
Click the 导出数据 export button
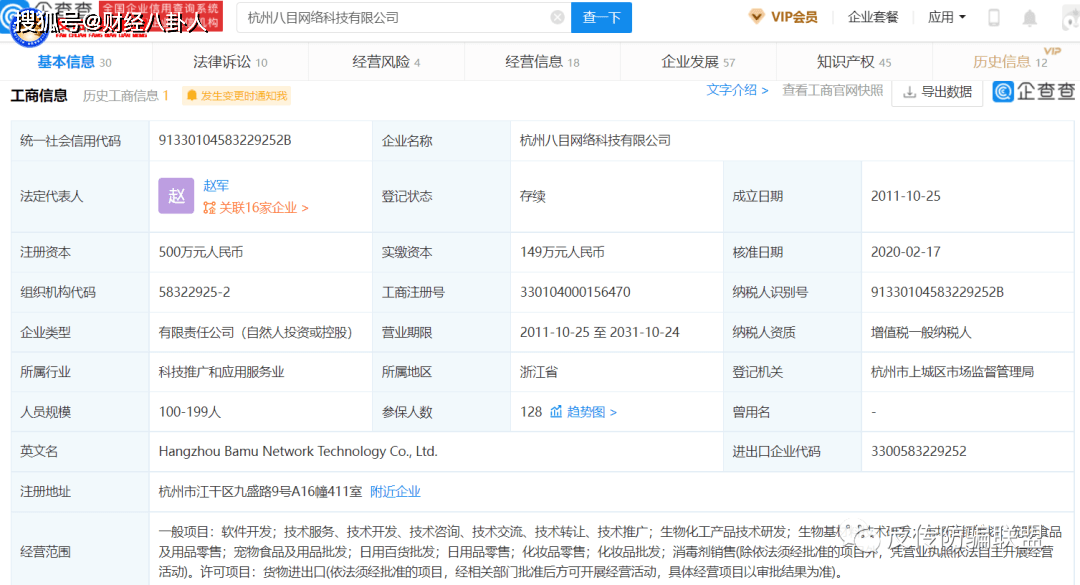pos(937,92)
